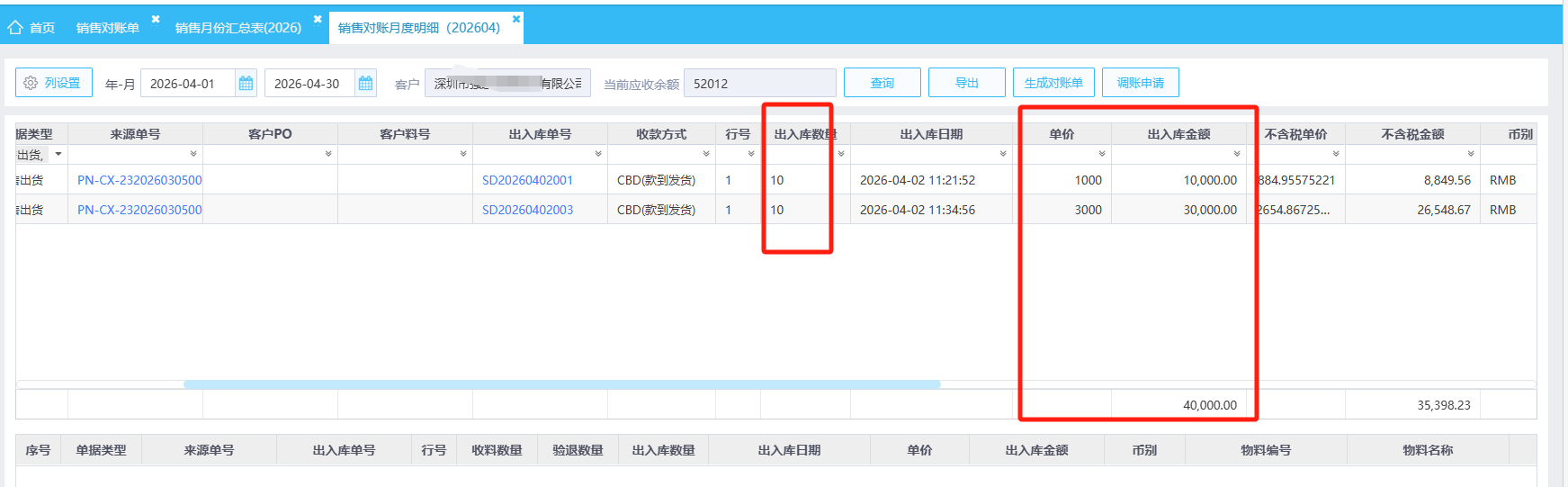
Task: Focus the start date field 2026-04-01
Action: point(188,84)
